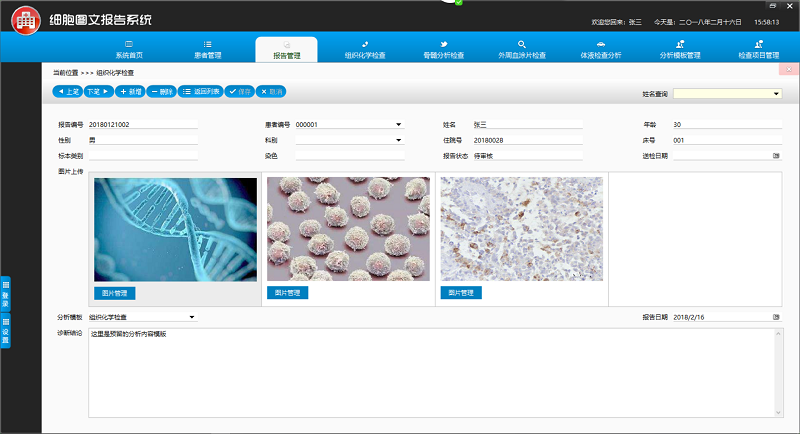The width and height of the screenshot is (800, 434).
Task: Click 图片管理 under the cells image
Action: pyautogui.click(x=287, y=293)
